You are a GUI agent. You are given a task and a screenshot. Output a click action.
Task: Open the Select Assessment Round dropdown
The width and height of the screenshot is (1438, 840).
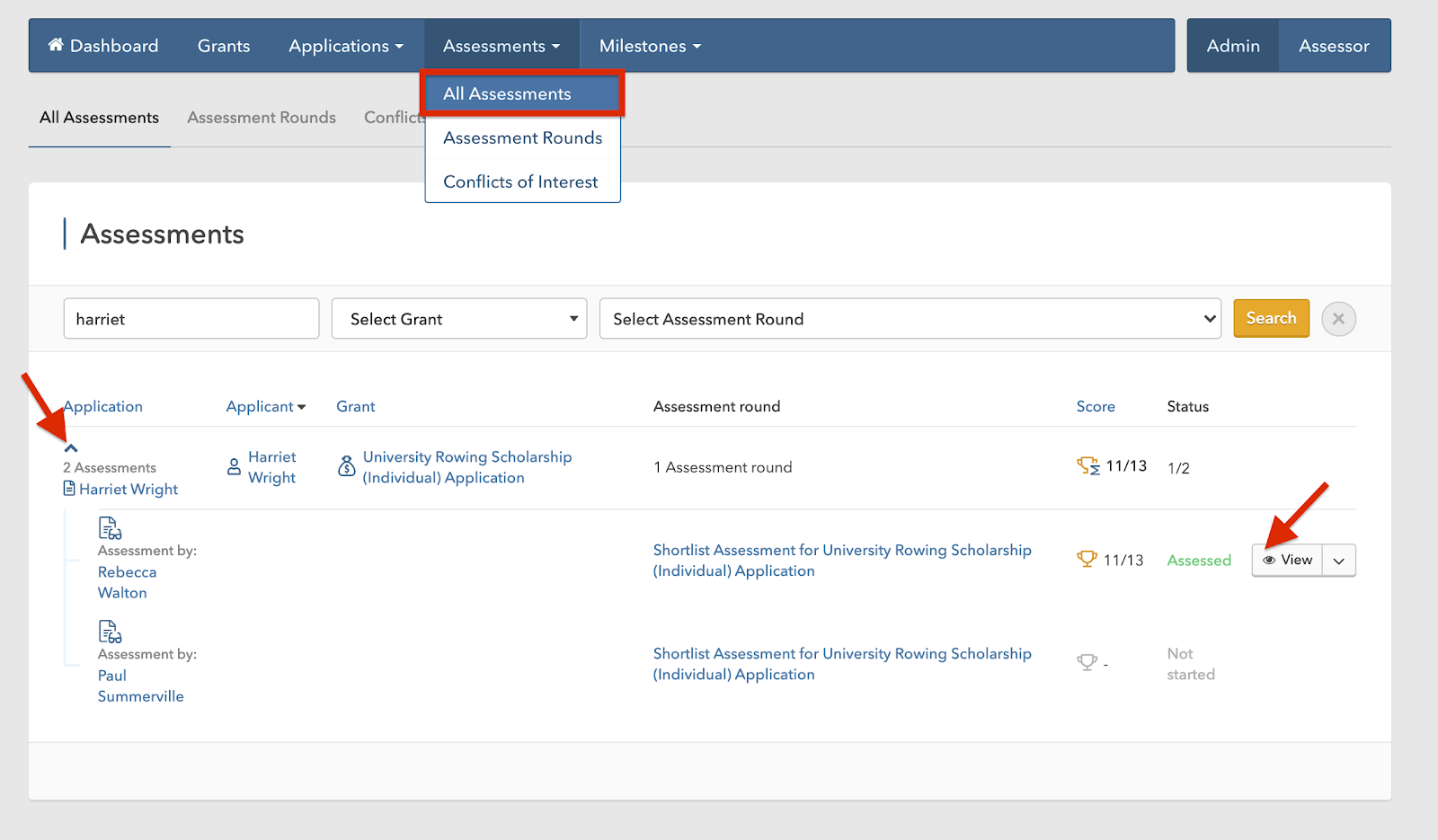click(x=910, y=319)
